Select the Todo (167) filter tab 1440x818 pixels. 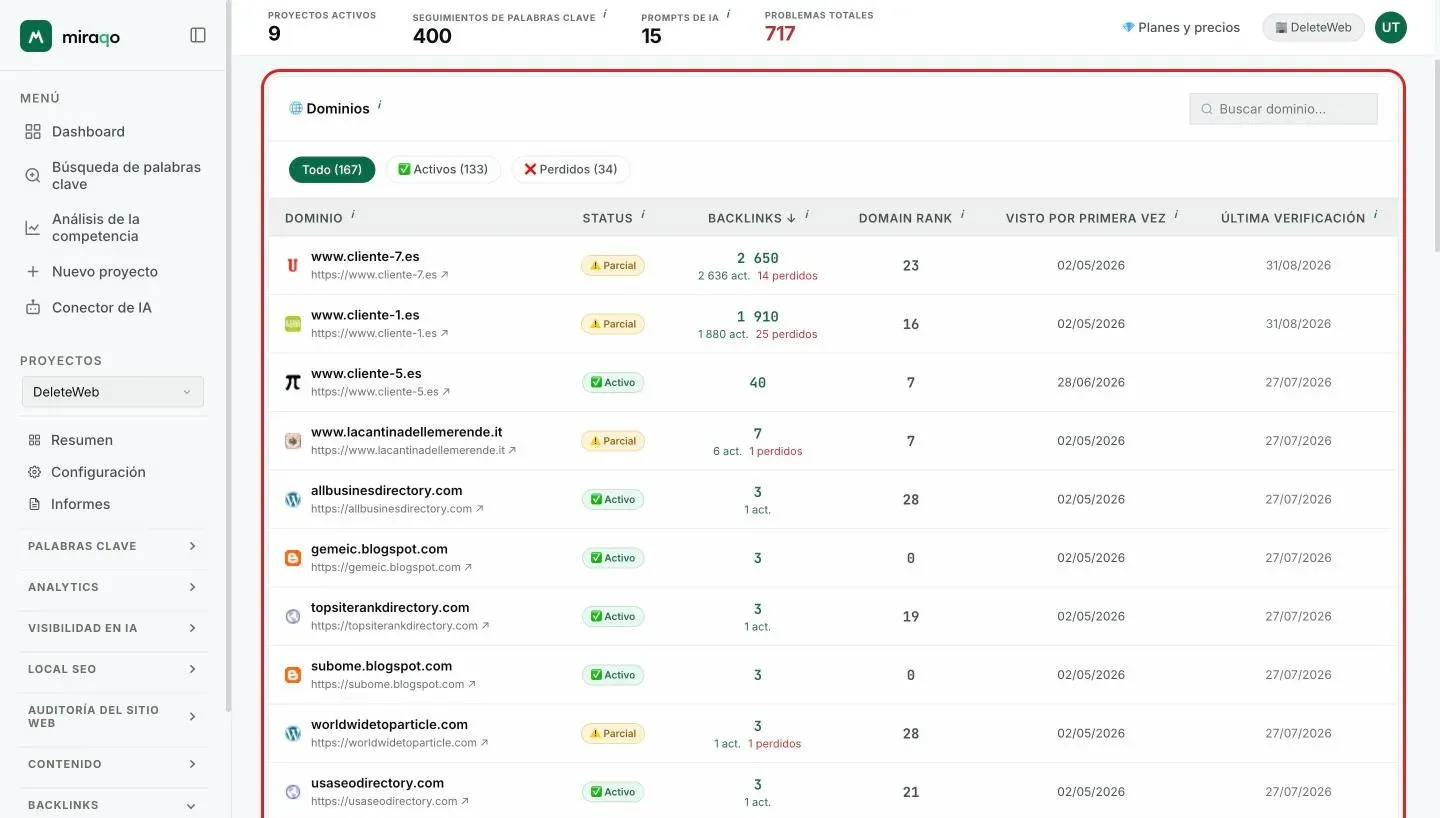(332, 169)
